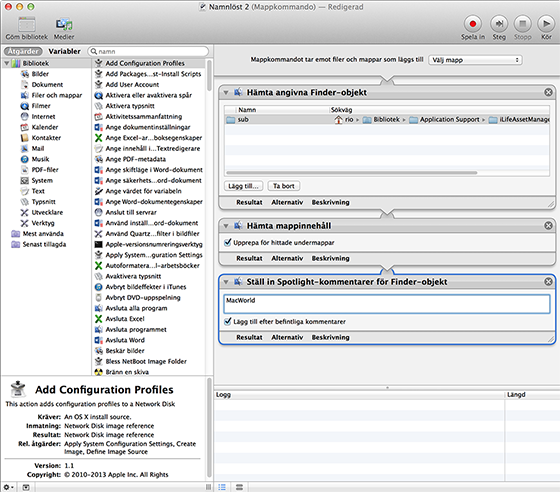
Task: Select the System library category
Action: [x=42, y=181]
